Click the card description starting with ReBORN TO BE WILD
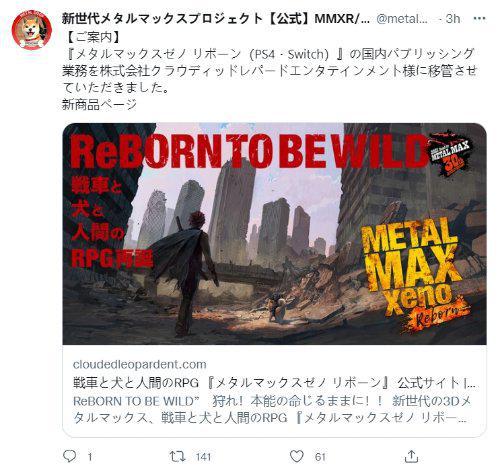This screenshot has width=500, height=472. click(x=272, y=409)
